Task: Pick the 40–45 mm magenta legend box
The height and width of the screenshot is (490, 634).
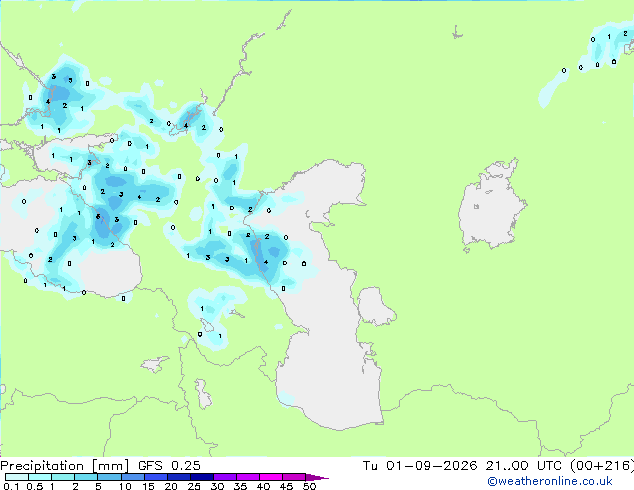Action: [x=271, y=477]
